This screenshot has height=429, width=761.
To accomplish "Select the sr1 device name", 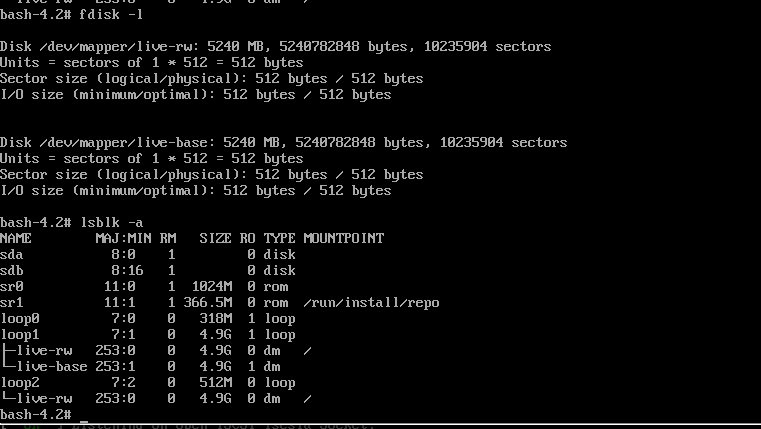I will (12, 302).
